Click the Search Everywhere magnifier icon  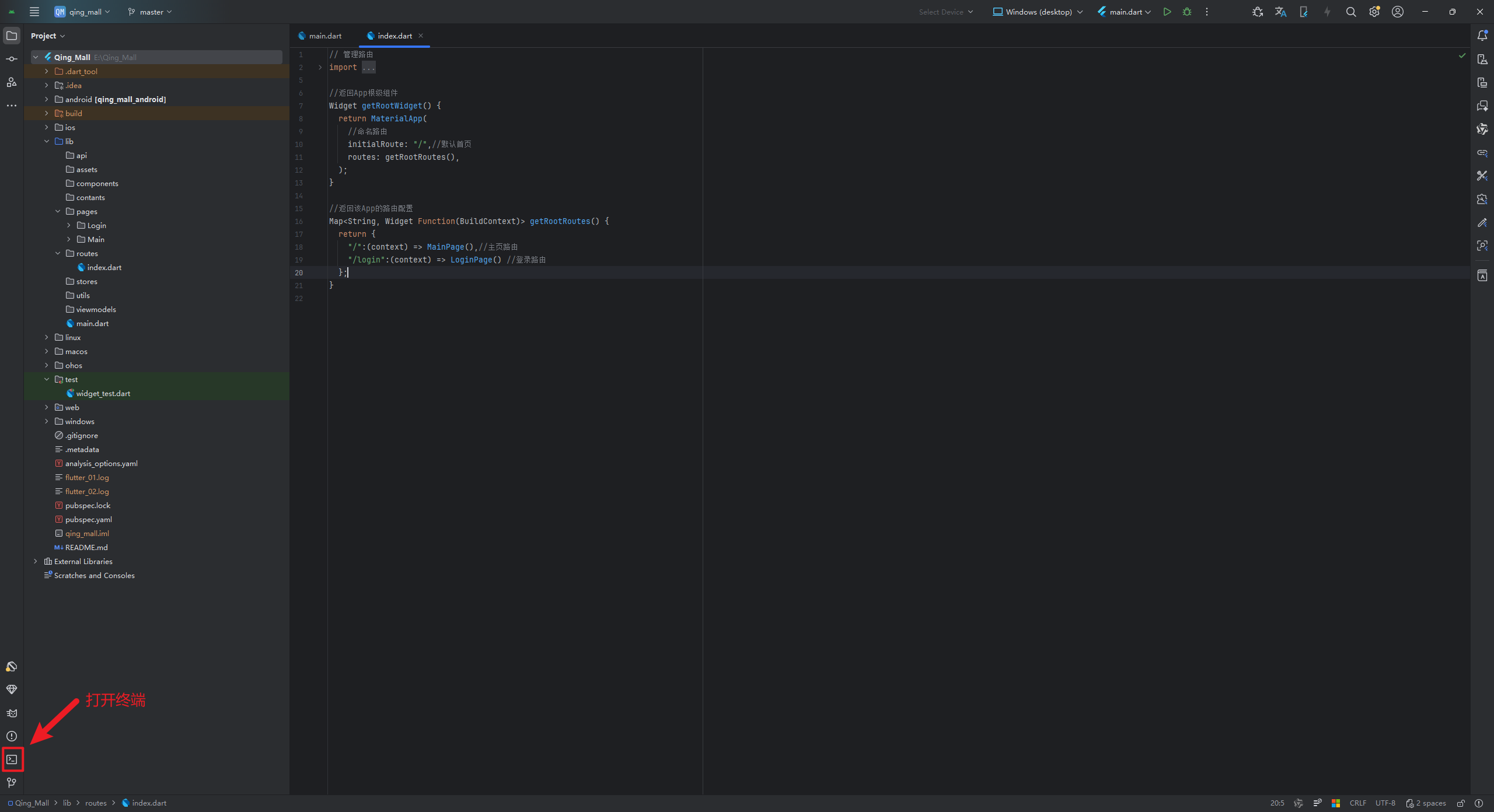pyautogui.click(x=1350, y=12)
